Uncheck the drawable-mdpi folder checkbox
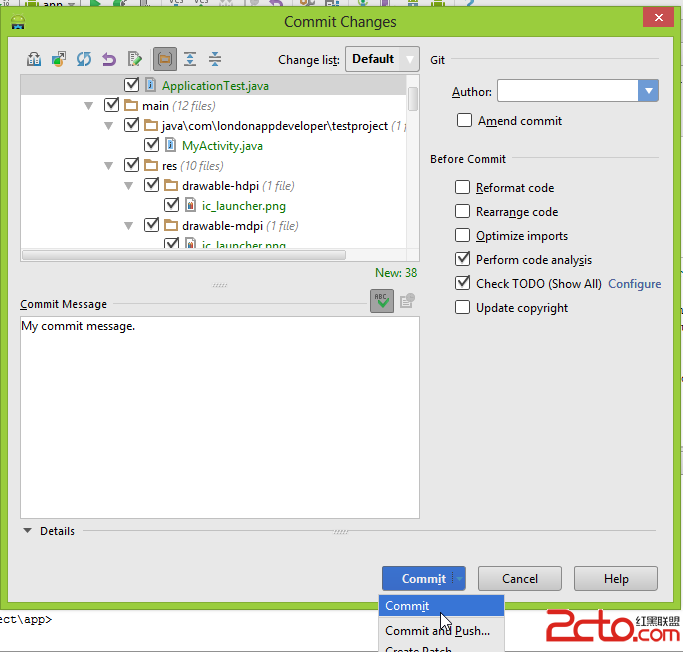This screenshot has height=652, width=683. click(x=151, y=225)
